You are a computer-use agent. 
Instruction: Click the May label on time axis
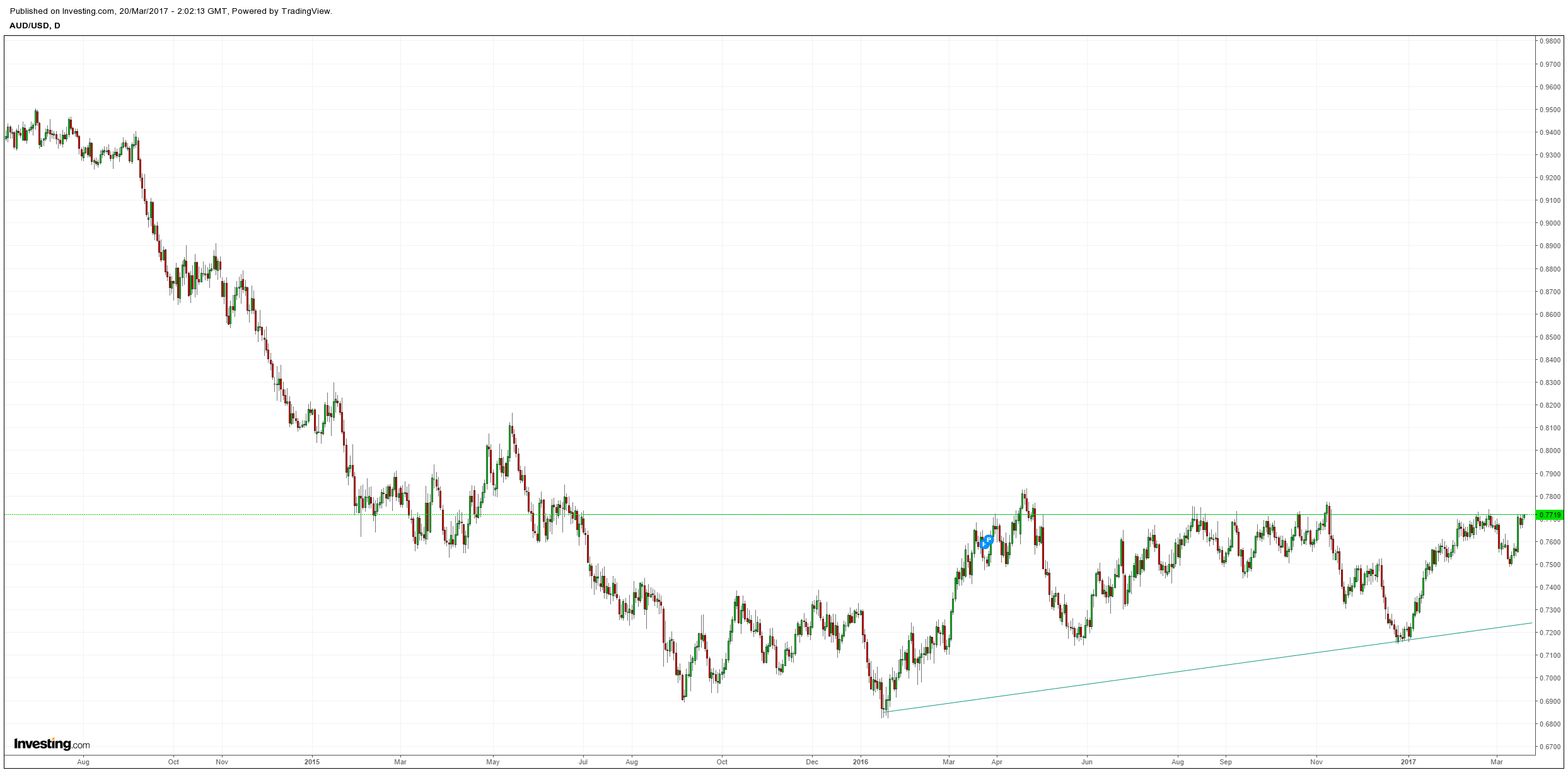493,762
